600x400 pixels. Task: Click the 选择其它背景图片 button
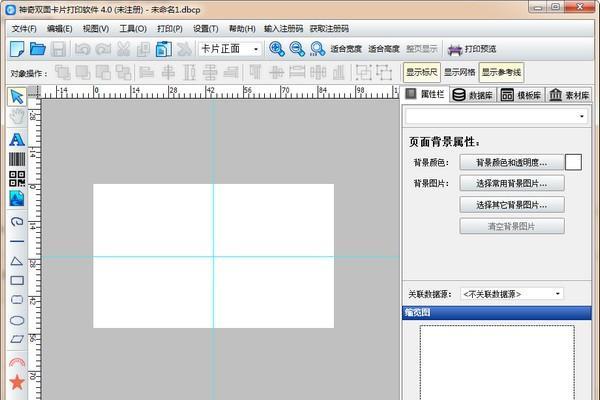(x=512, y=205)
